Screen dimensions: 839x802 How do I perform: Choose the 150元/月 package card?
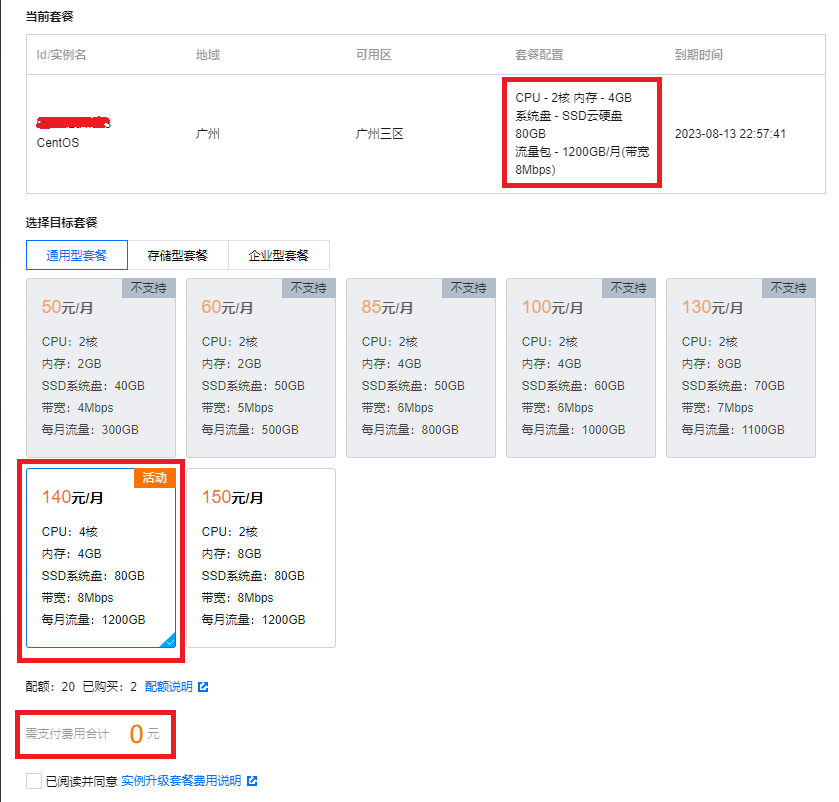coord(261,558)
